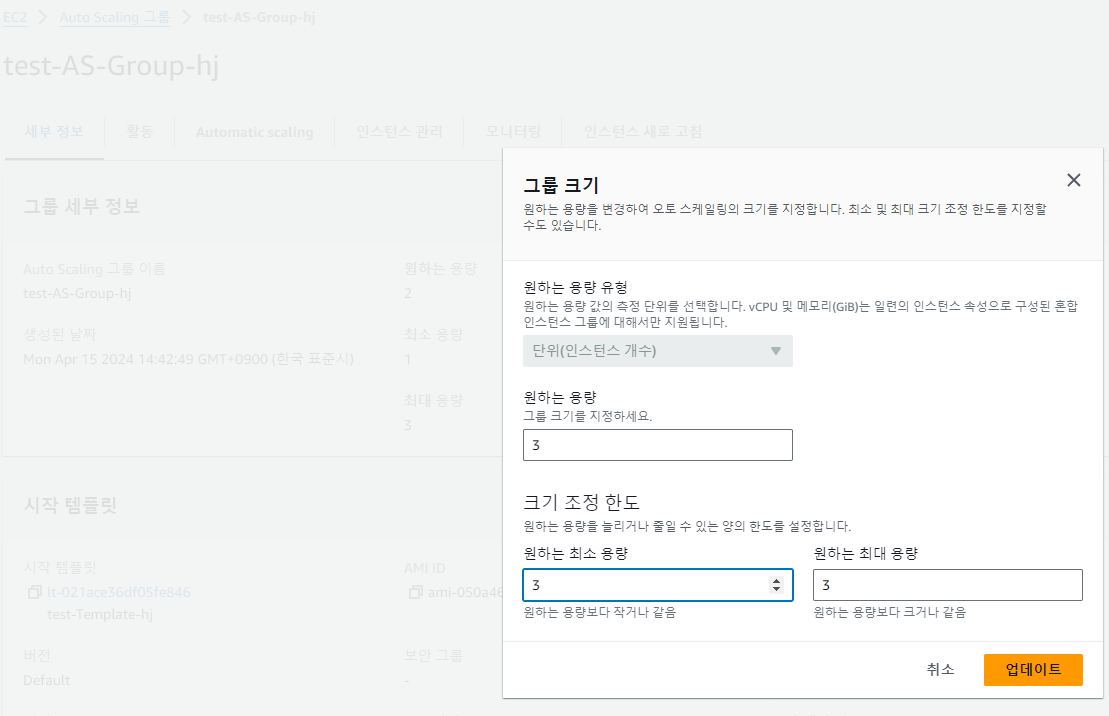
Task: Open the 모니터링 tab
Action: coord(513,132)
